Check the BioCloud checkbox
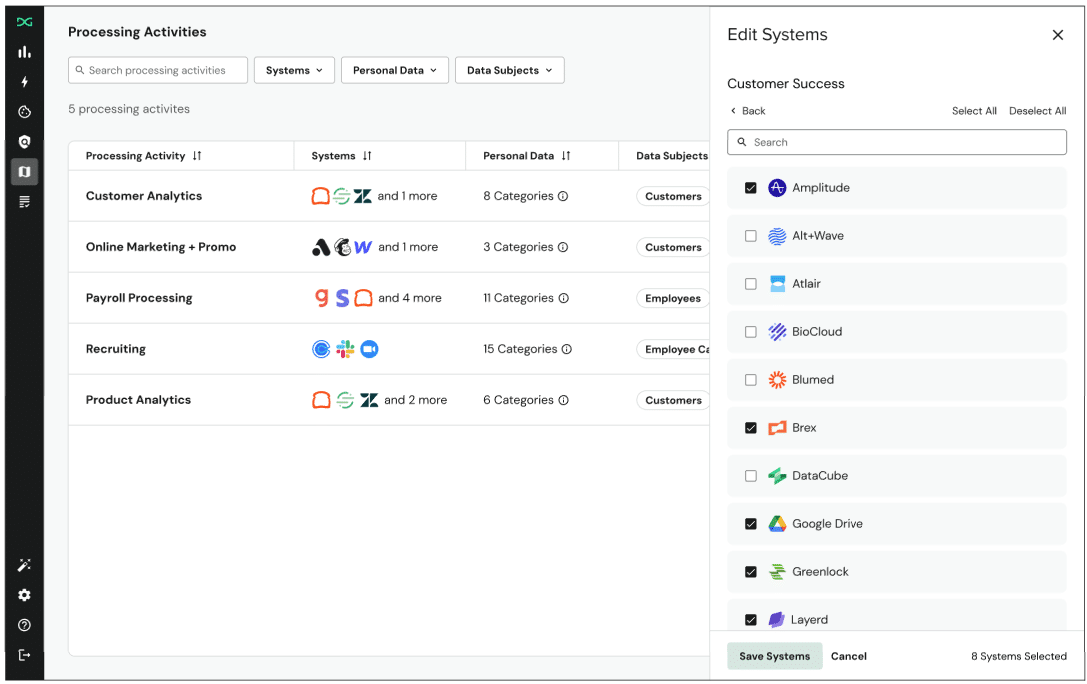This screenshot has width=1087, height=684. tap(751, 332)
